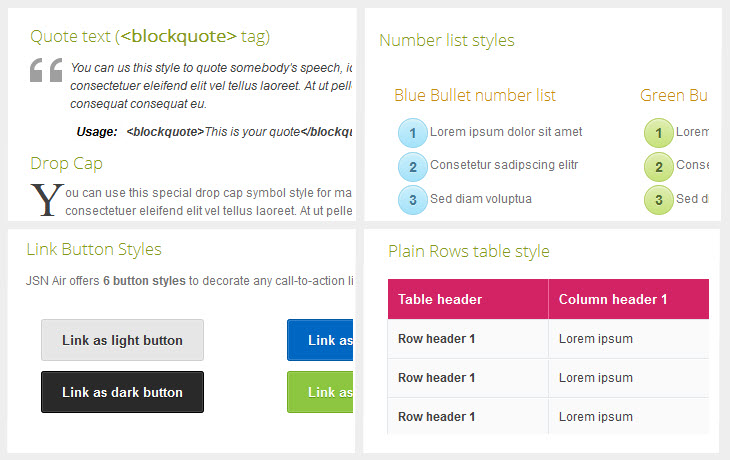Select blue bullet number 2
730x460 pixels.
(413, 166)
